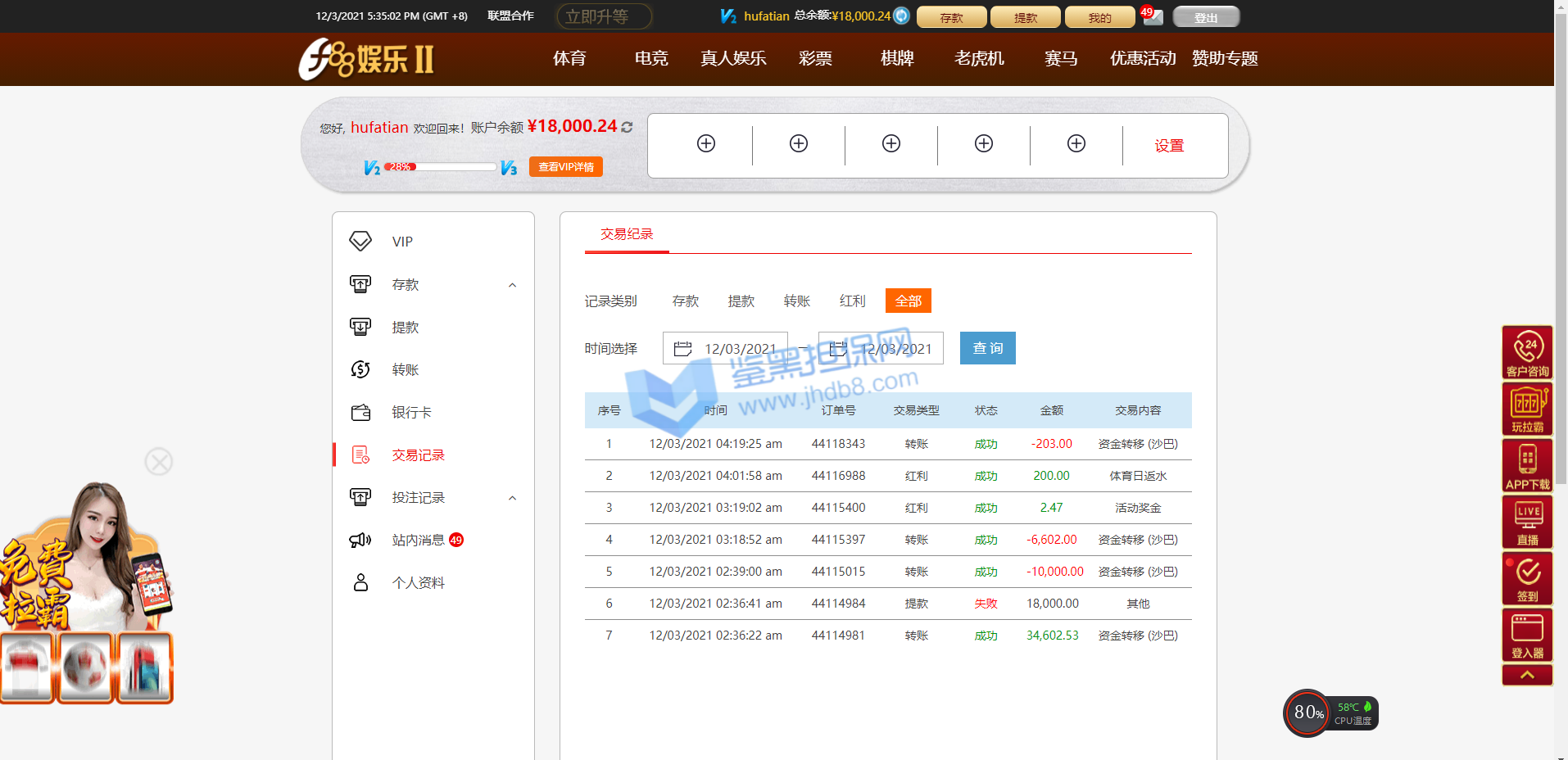Image resolution: width=1568 pixels, height=760 pixels.
Task: Select the All records filter
Action: pos(908,301)
